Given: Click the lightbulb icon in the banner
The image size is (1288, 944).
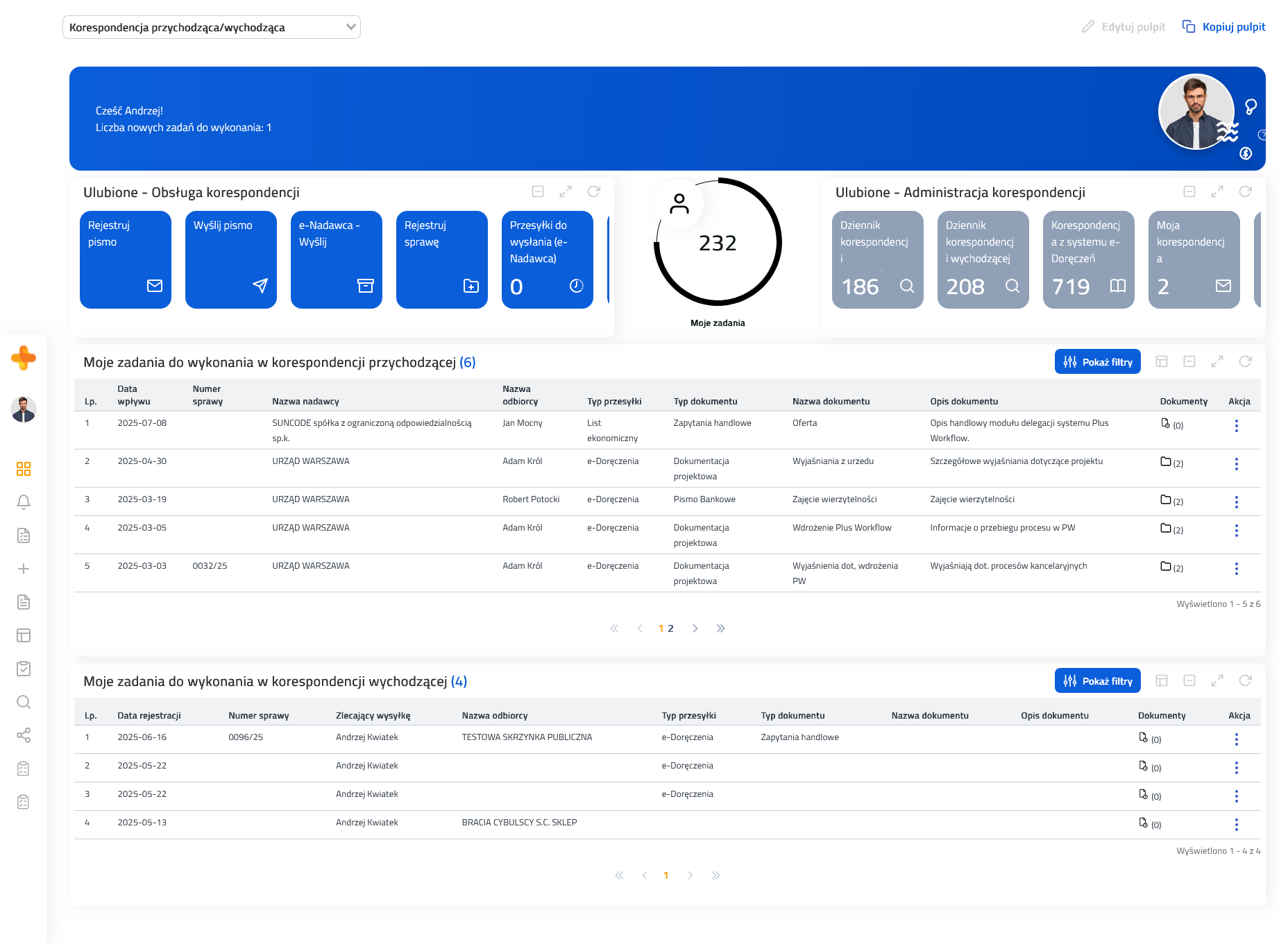Looking at the screenshot, I should click(x=1251, y=106).
